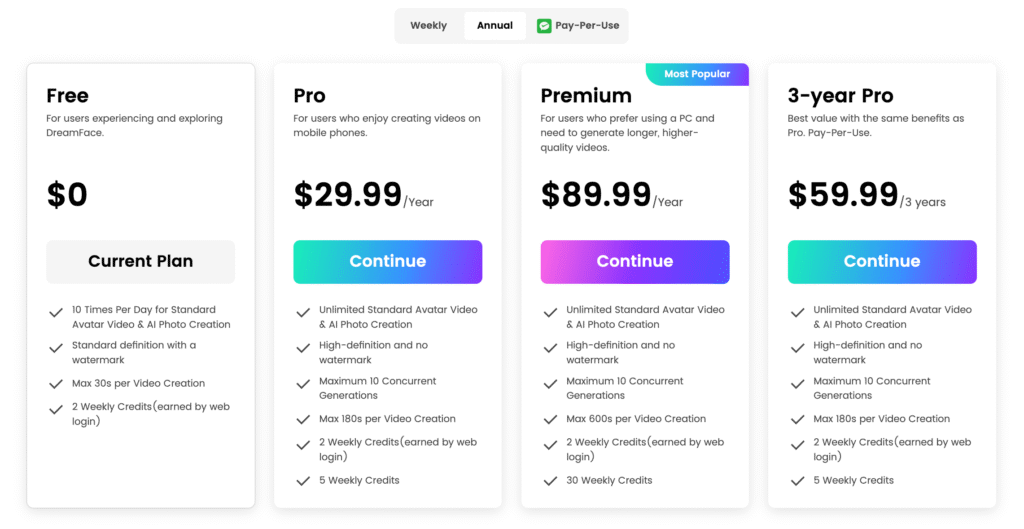The width and height of the screenshot is (1024, 529).
Task: Click checkmark by Premium Max 600s per Video
Action: (x=551, y=419)
